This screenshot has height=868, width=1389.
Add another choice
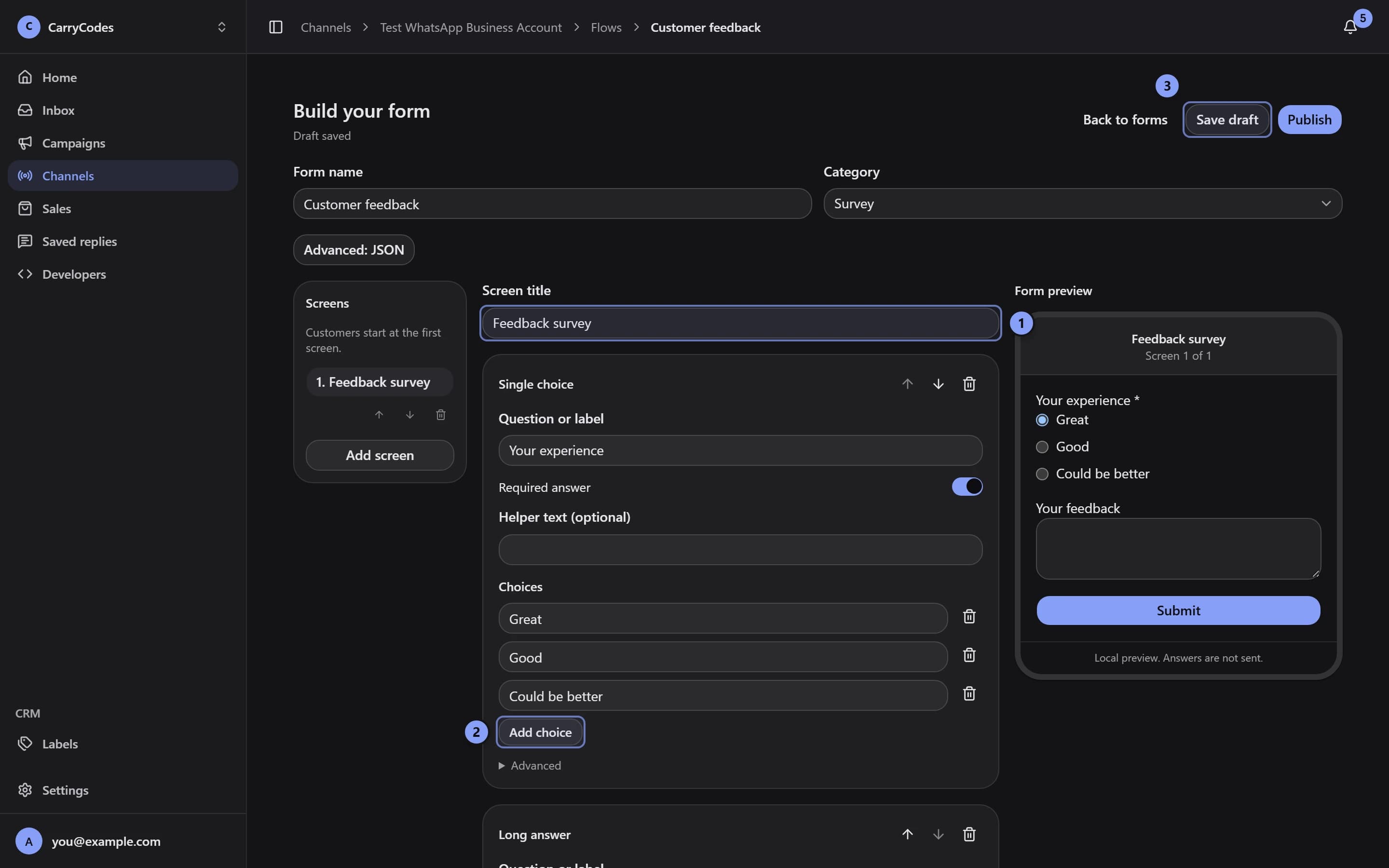point(540,732)
